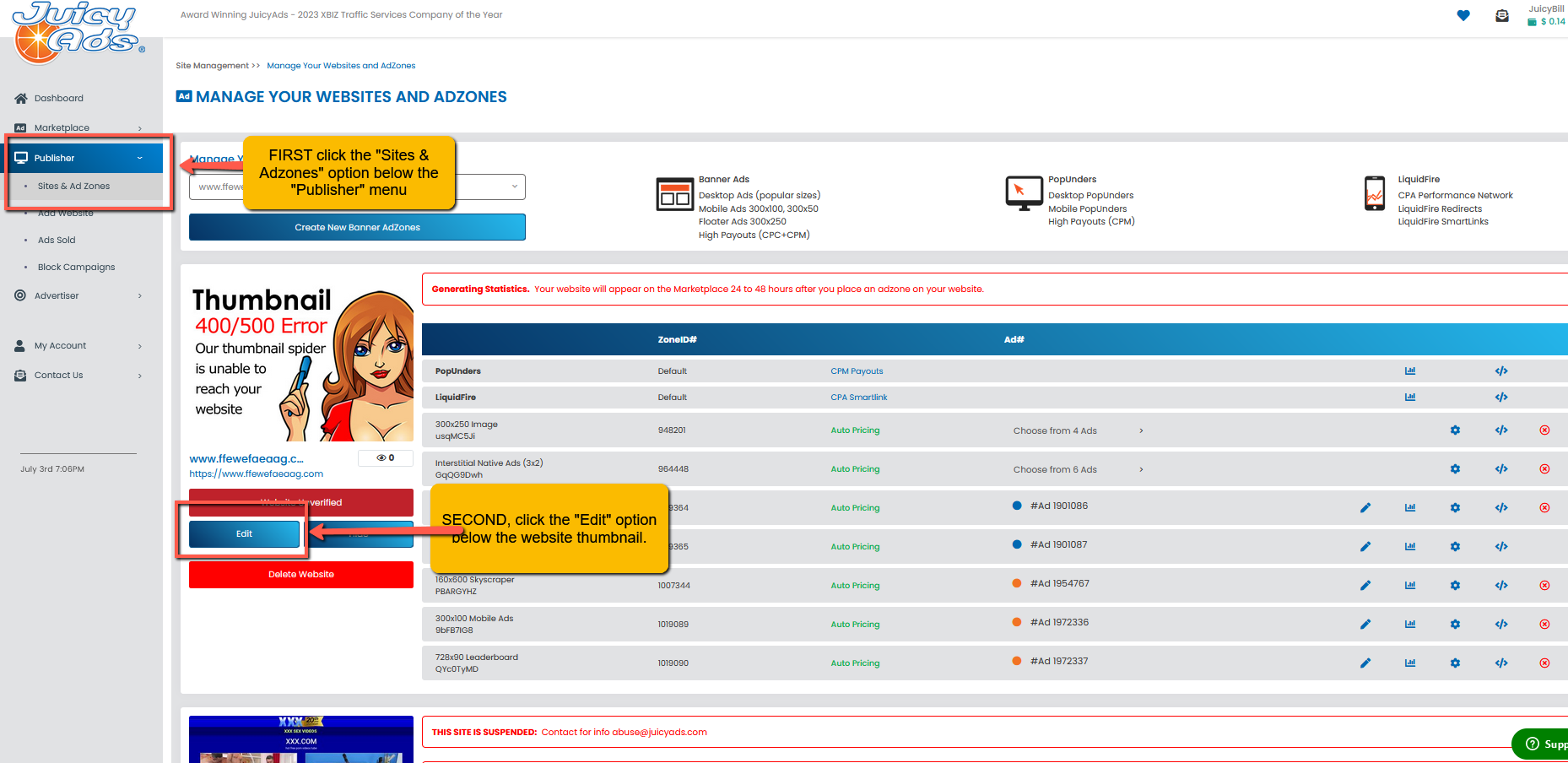Get code for 300x100 Mobile Ads zone
The height and width of the screenshot is (763, 1568).
1501,625
